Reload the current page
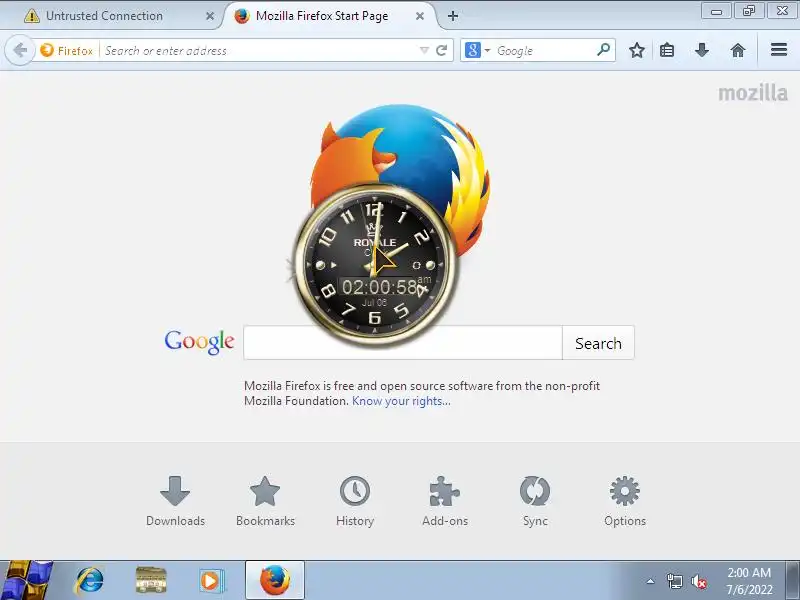Viewport: 800px width, 600px height. [442, 50]
